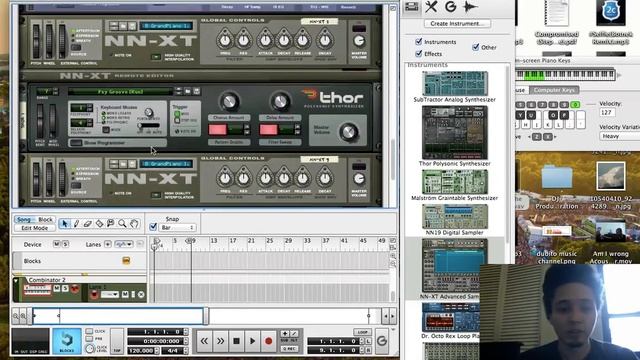Open Velocity Variation dropdown showing Heavy
640x360 pixels.
620,136
